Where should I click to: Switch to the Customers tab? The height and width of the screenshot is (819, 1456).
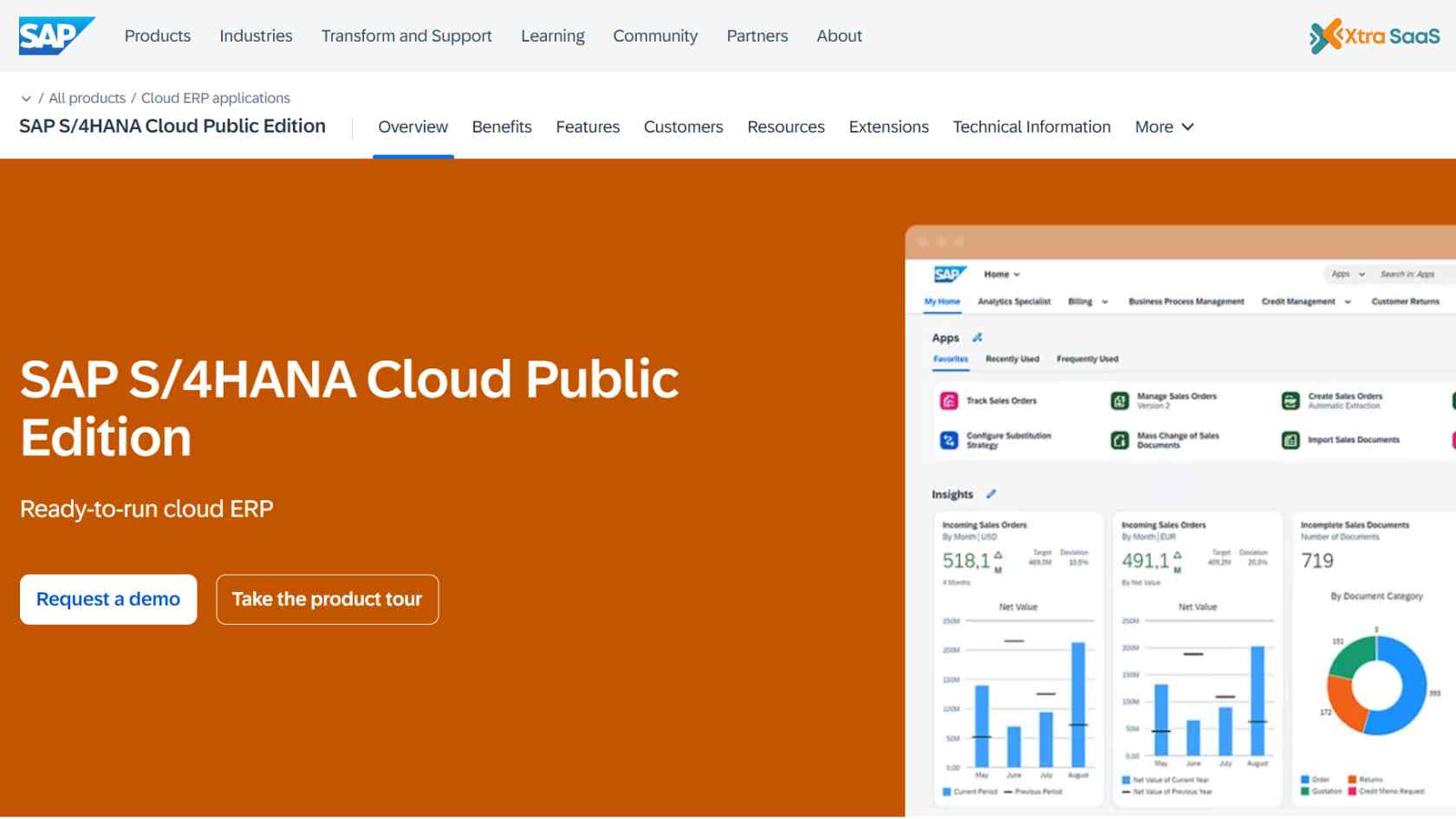pos(683,127)
